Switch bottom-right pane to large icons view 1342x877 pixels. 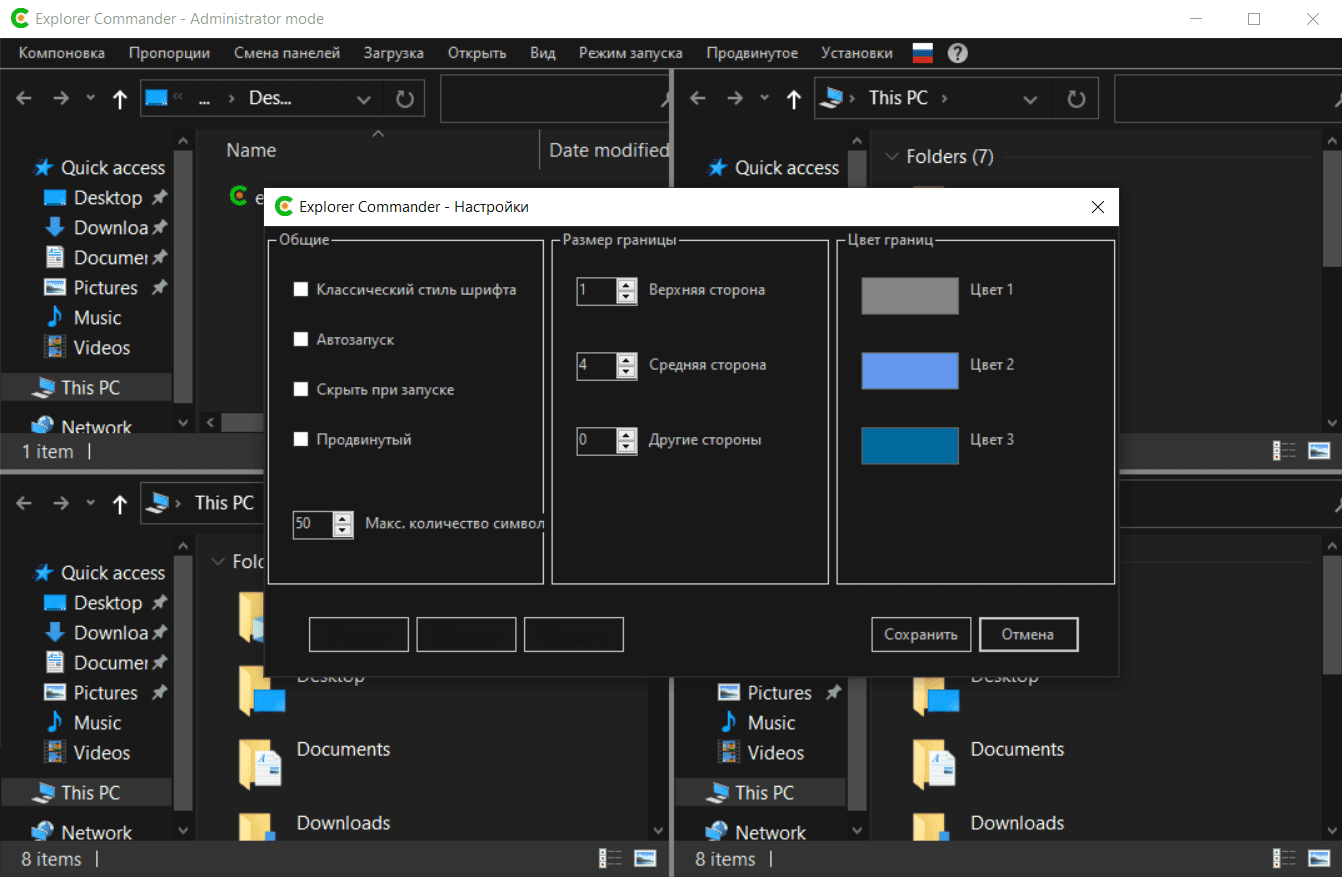pos(1319,858)
